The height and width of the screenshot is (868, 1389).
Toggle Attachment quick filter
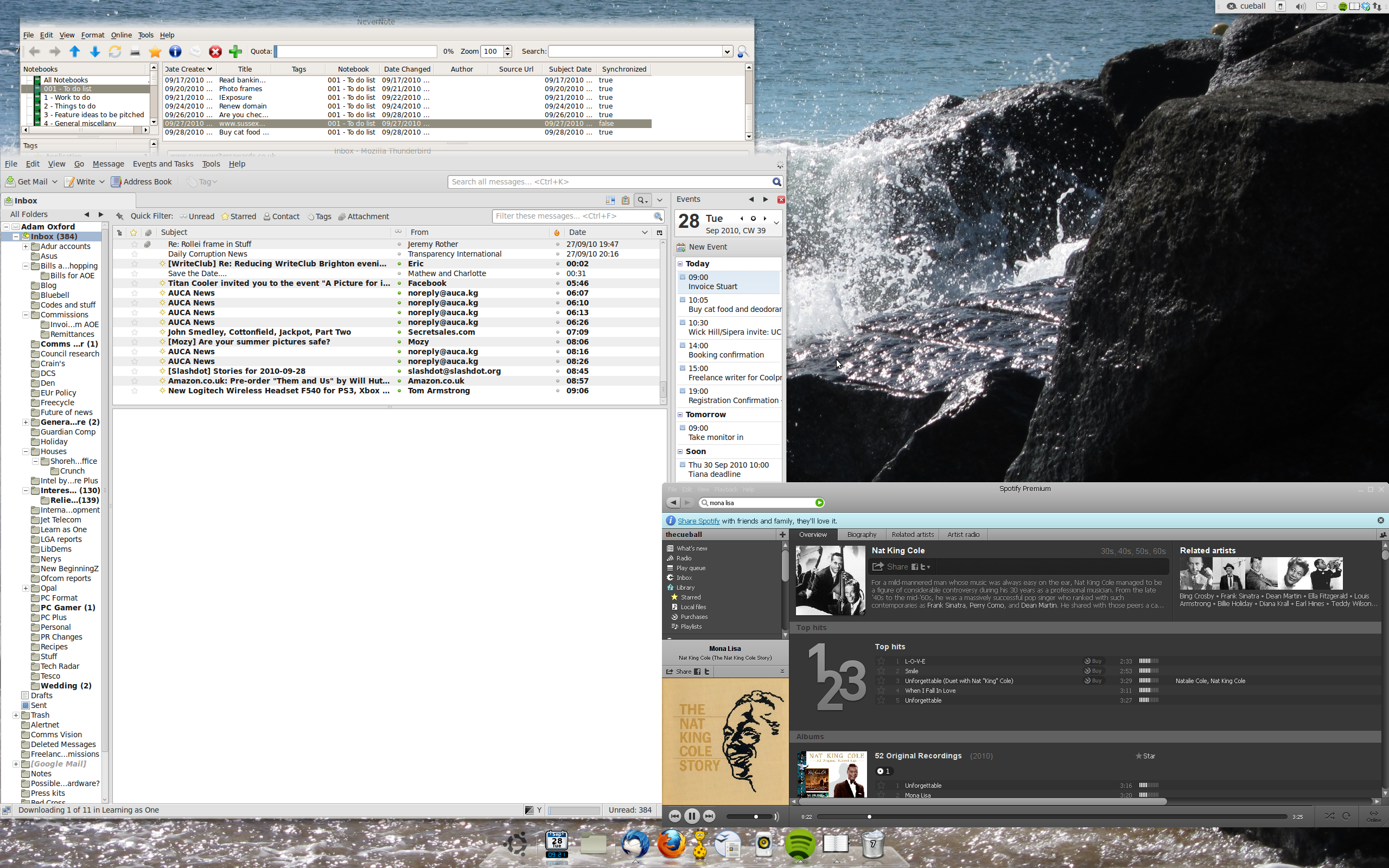(364, 216)
